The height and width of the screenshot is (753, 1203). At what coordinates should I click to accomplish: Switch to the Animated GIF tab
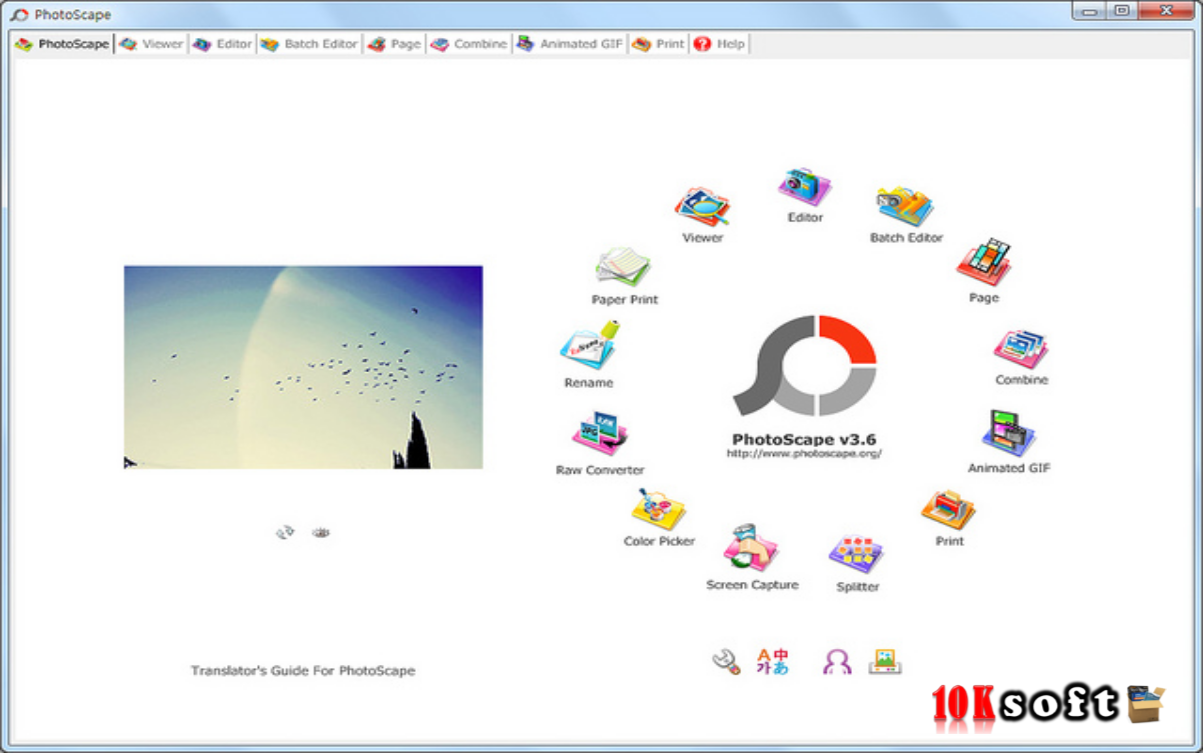click(570, 44)
